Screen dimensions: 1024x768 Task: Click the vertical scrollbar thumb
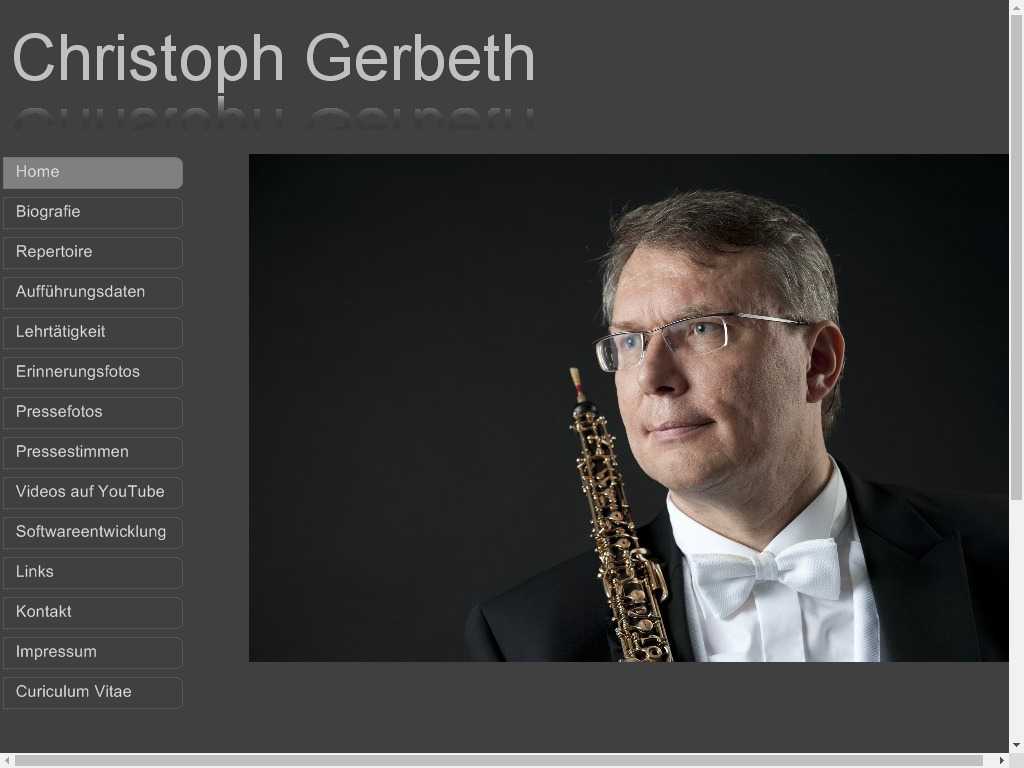click(x=1016, y=258)
